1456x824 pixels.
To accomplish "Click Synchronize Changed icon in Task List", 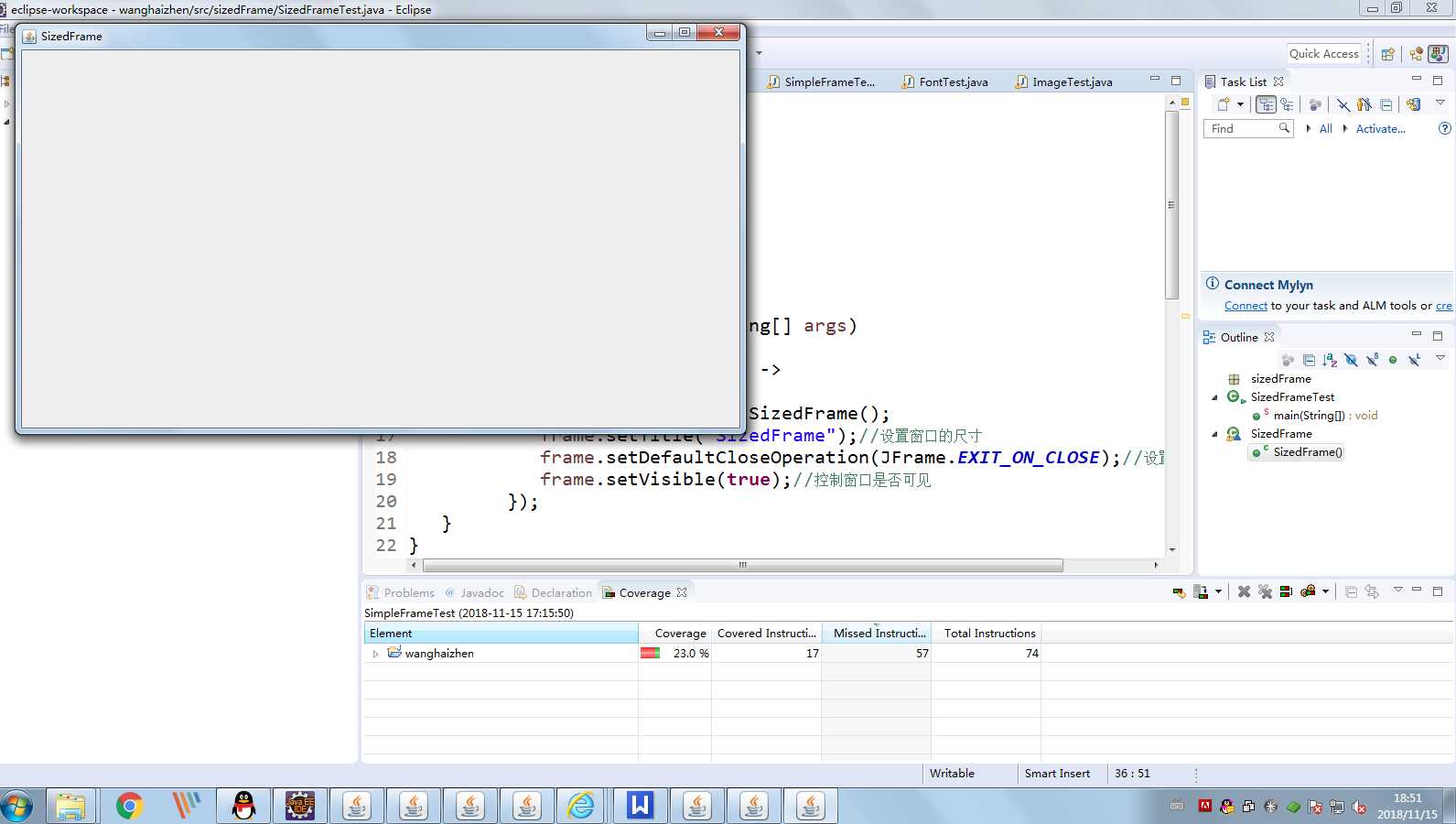I will pyautogui.click(x=1414, y=104).
